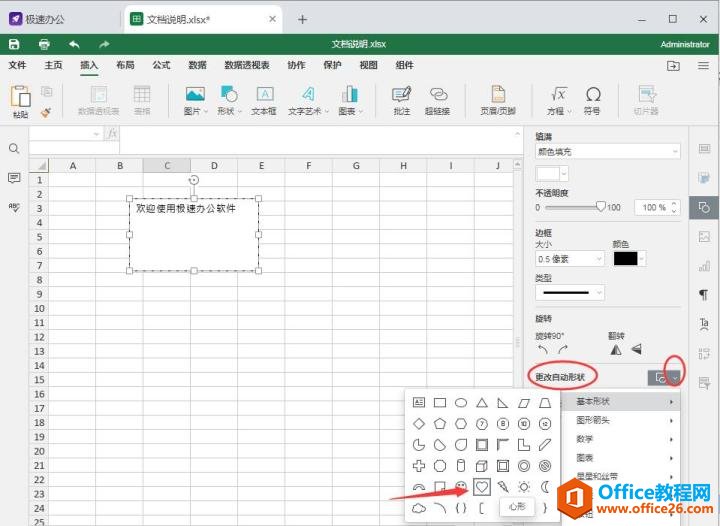
Task: Pick the cylinder (can) shape
Action: [461, 466]
